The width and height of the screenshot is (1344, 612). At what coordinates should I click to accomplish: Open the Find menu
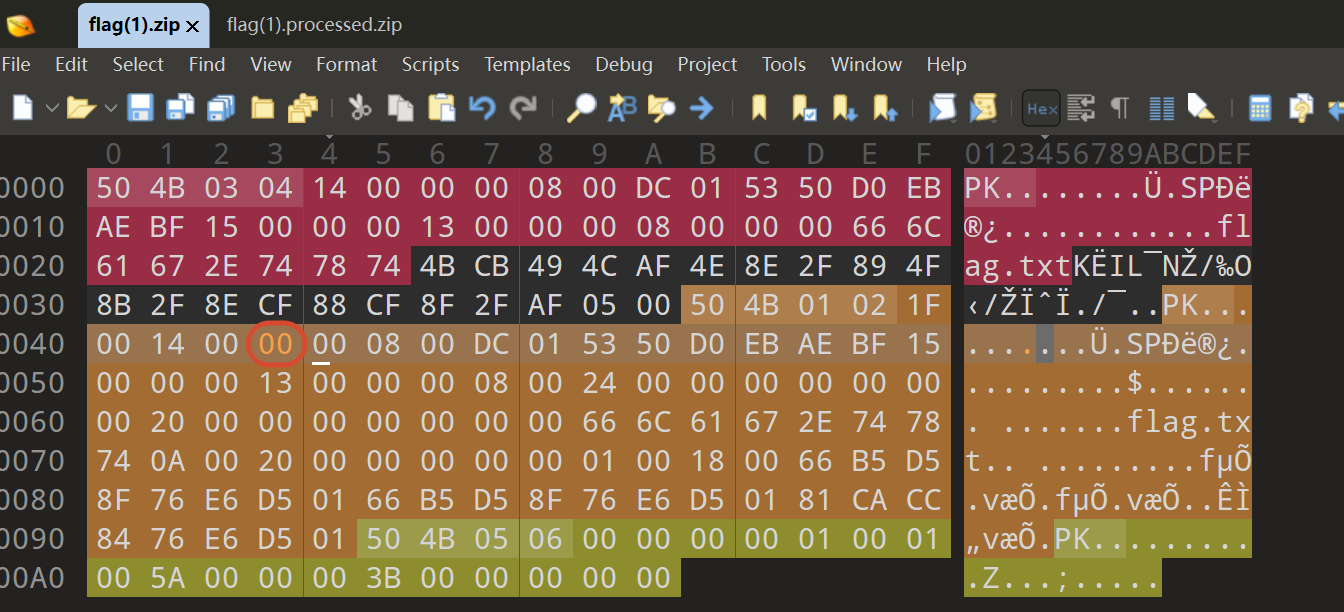pyautogui.click(x=207, y=64)
